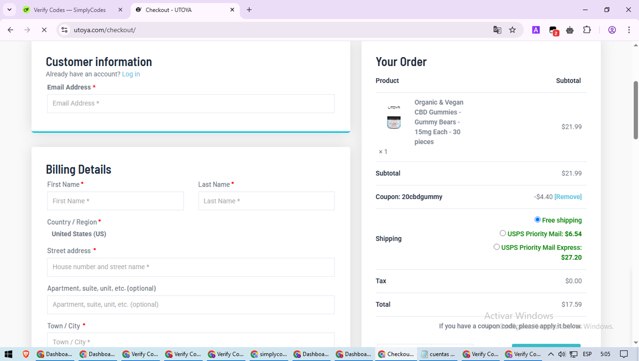Click the Coupon: 20cbdgummy label
This screenshot has height=361, width=639.
[409, 197]
